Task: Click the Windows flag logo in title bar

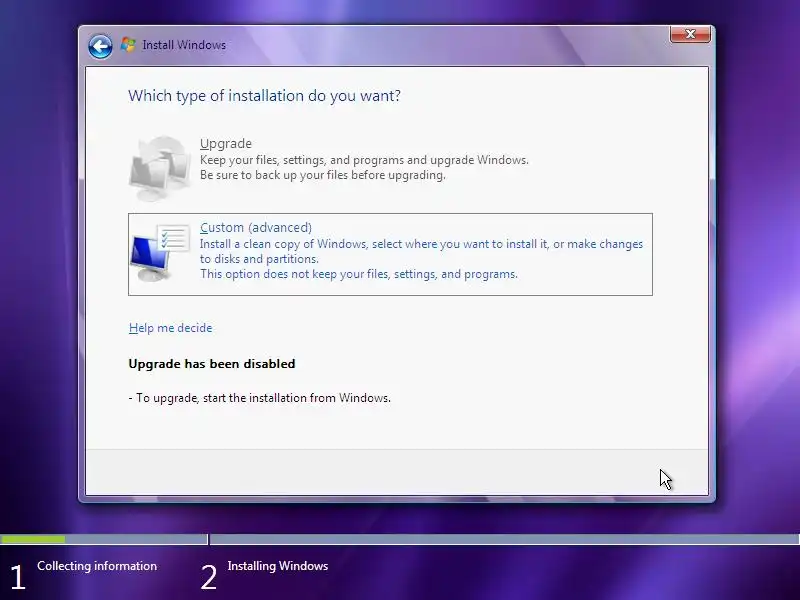Action: point(128,45)
